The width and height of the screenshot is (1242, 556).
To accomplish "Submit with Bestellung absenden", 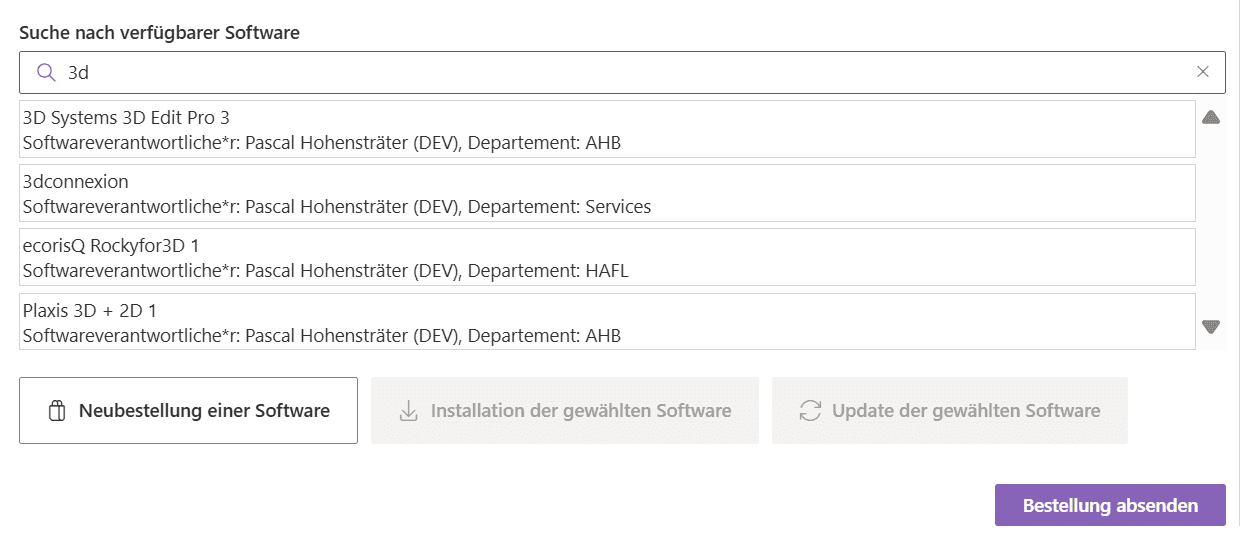I will [1110, 505].
